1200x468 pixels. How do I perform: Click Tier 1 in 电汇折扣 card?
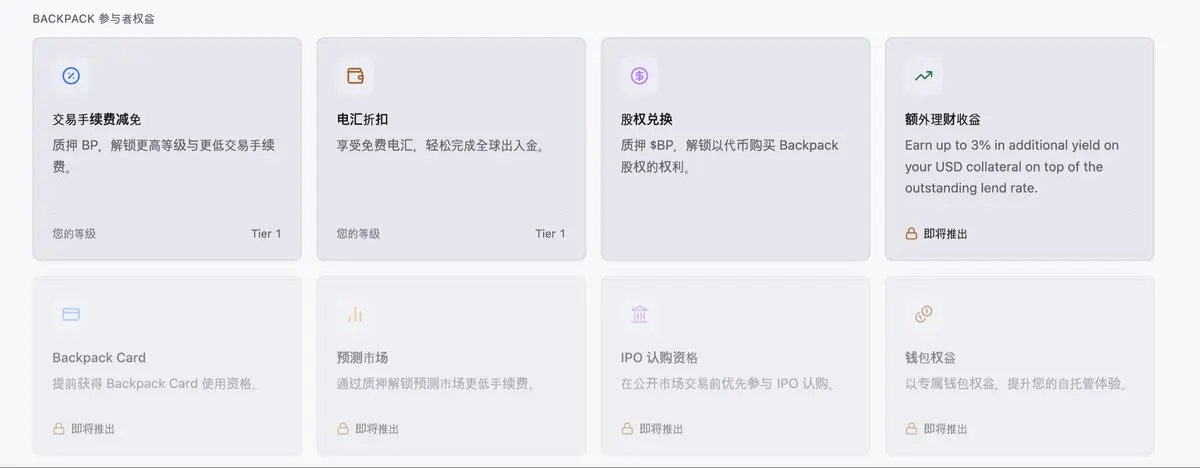pyautogui.click(x=550, y=233)
